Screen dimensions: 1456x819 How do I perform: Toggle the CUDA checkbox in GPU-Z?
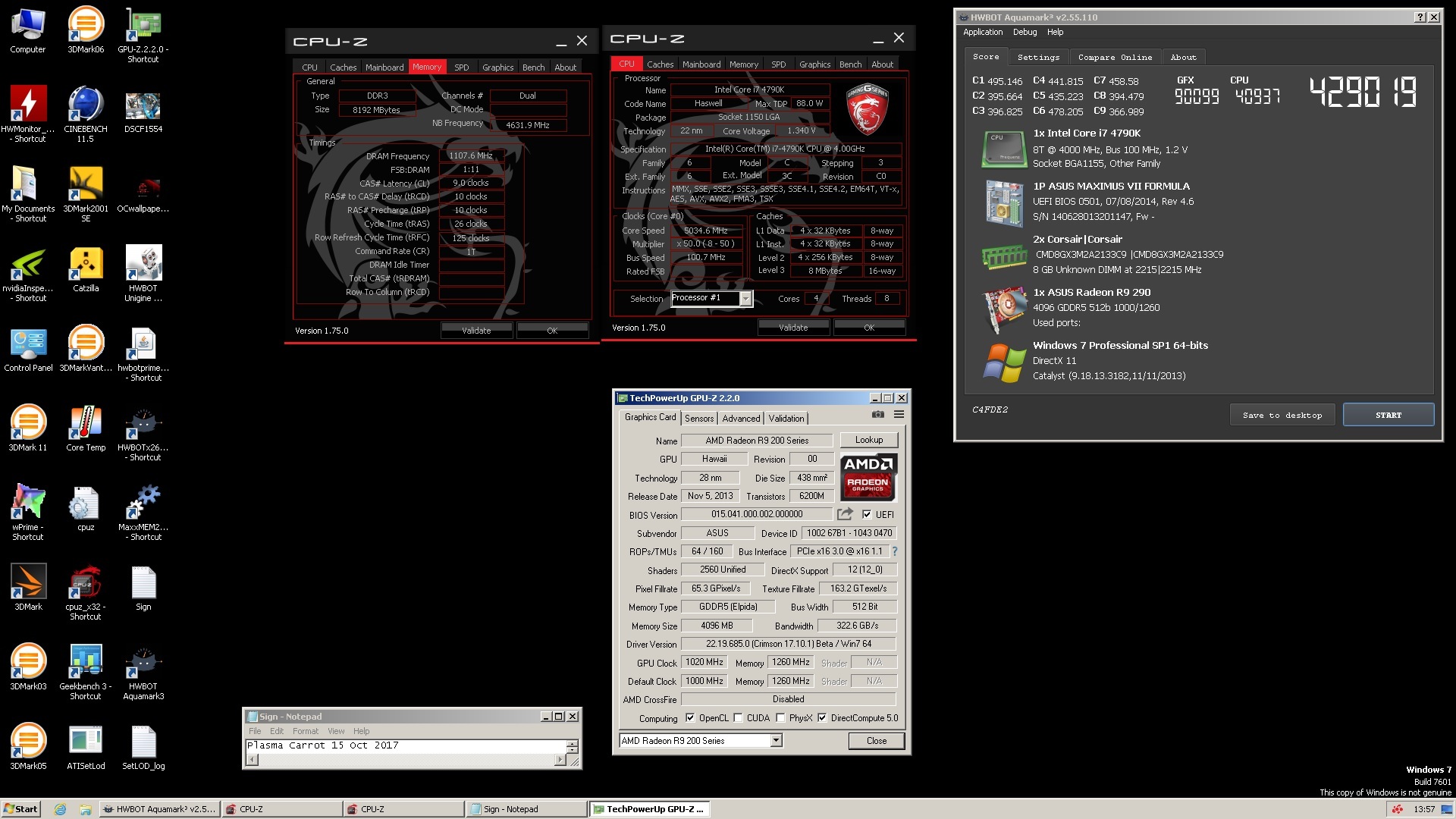click(x=738, y=717)
